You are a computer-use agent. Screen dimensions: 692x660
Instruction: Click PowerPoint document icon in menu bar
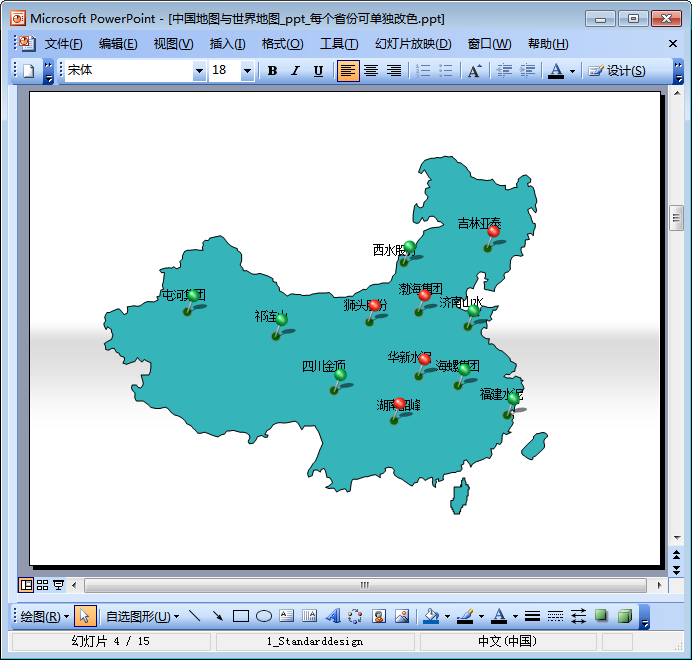pyautogui.click(x=27, y=43)
